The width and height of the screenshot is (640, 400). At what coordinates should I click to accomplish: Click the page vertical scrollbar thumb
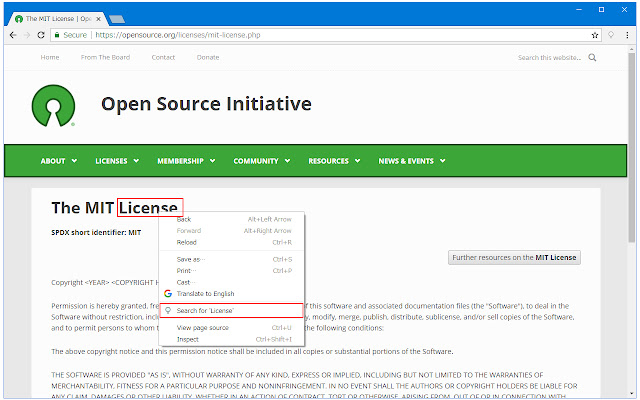(x=631, y=147)
